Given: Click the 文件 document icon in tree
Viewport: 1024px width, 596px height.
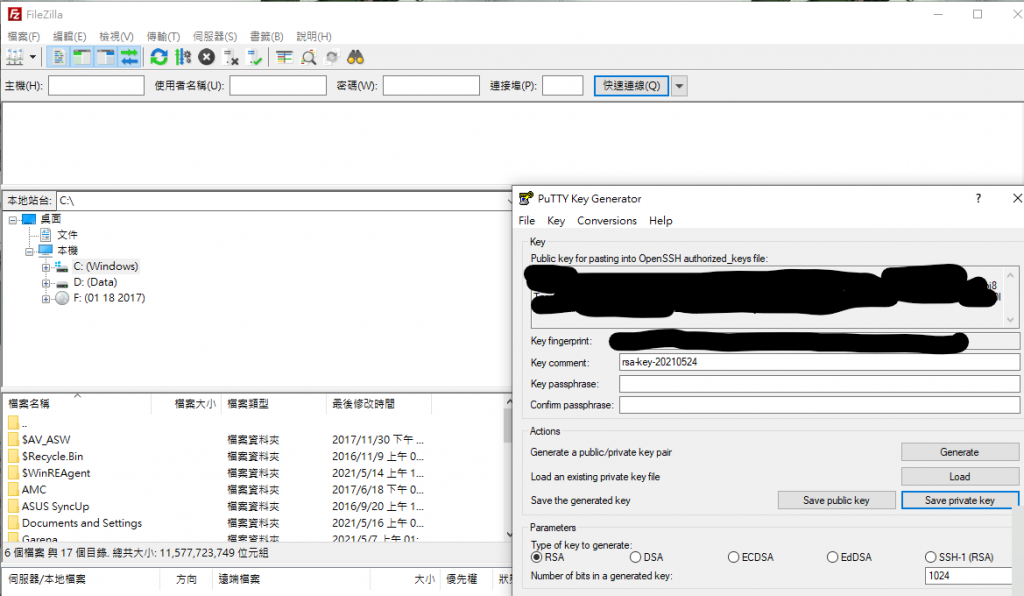Looking at the screenshot, I should [x=45, y=234].
